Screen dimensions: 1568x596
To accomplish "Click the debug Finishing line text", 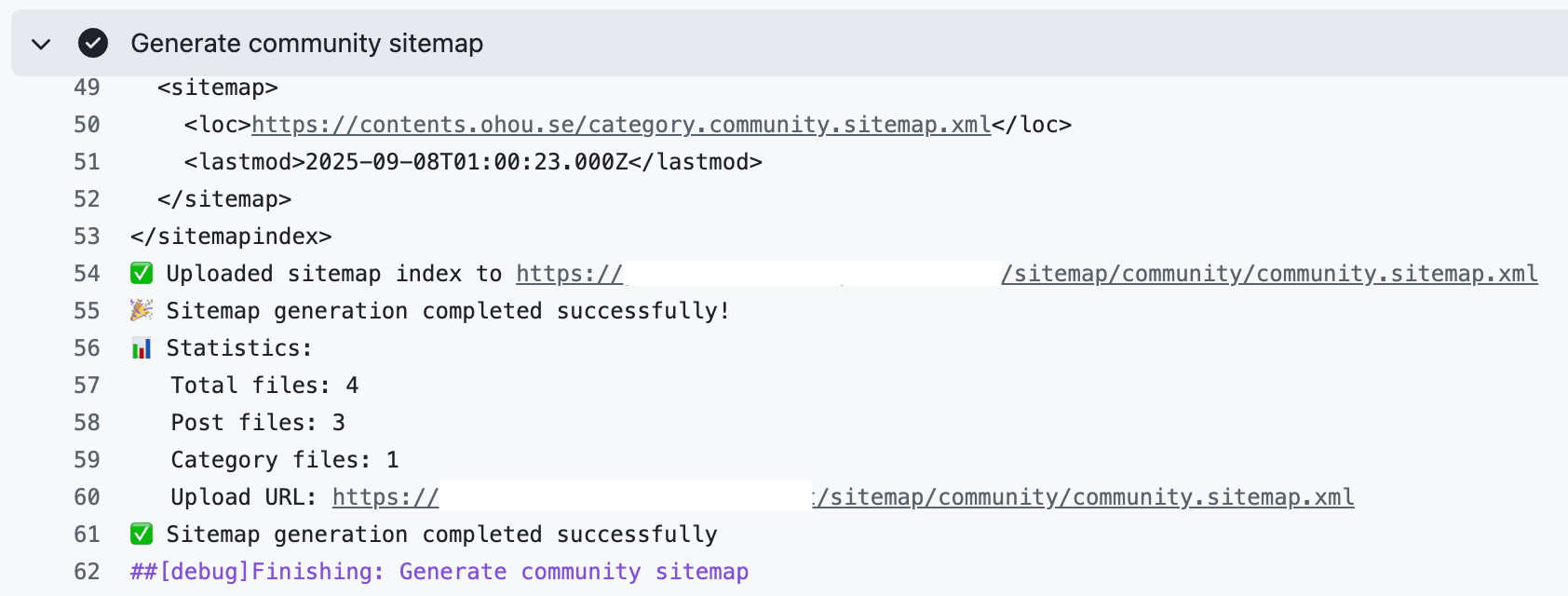I will [x=439, y=572].
